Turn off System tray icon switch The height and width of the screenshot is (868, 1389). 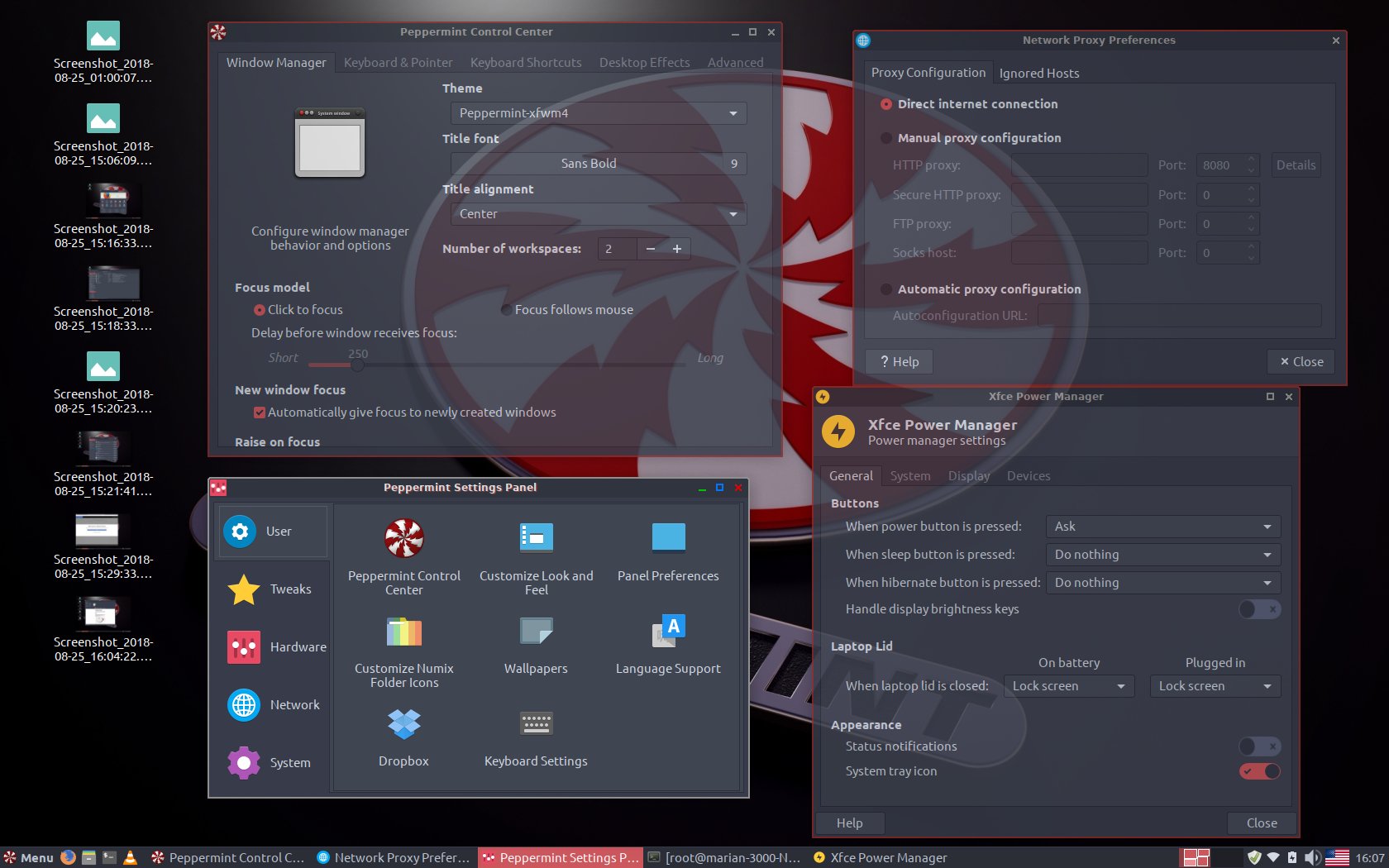[1259, 771]
